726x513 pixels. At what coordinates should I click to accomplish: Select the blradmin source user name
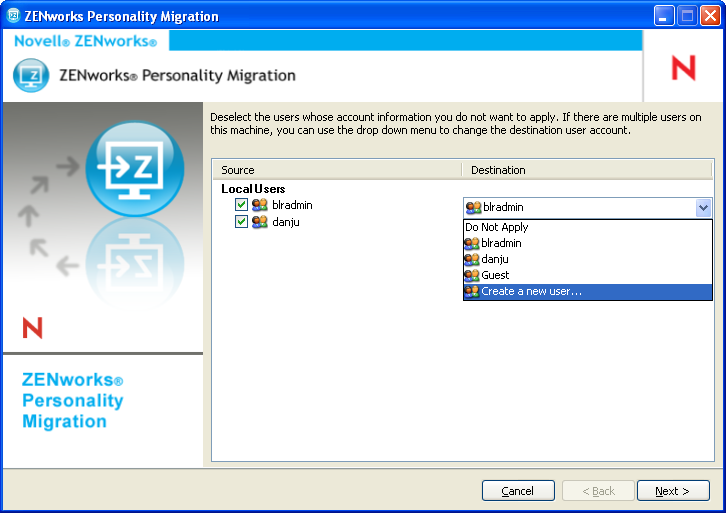292,205
